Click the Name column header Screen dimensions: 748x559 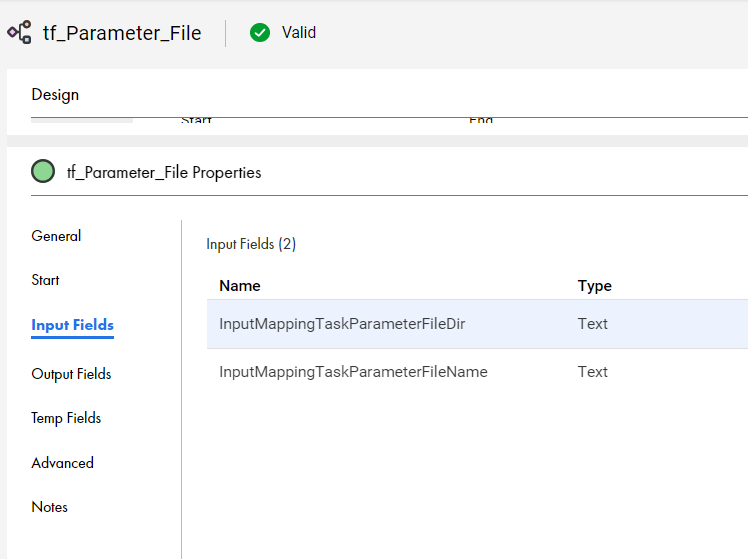[240, 286]
